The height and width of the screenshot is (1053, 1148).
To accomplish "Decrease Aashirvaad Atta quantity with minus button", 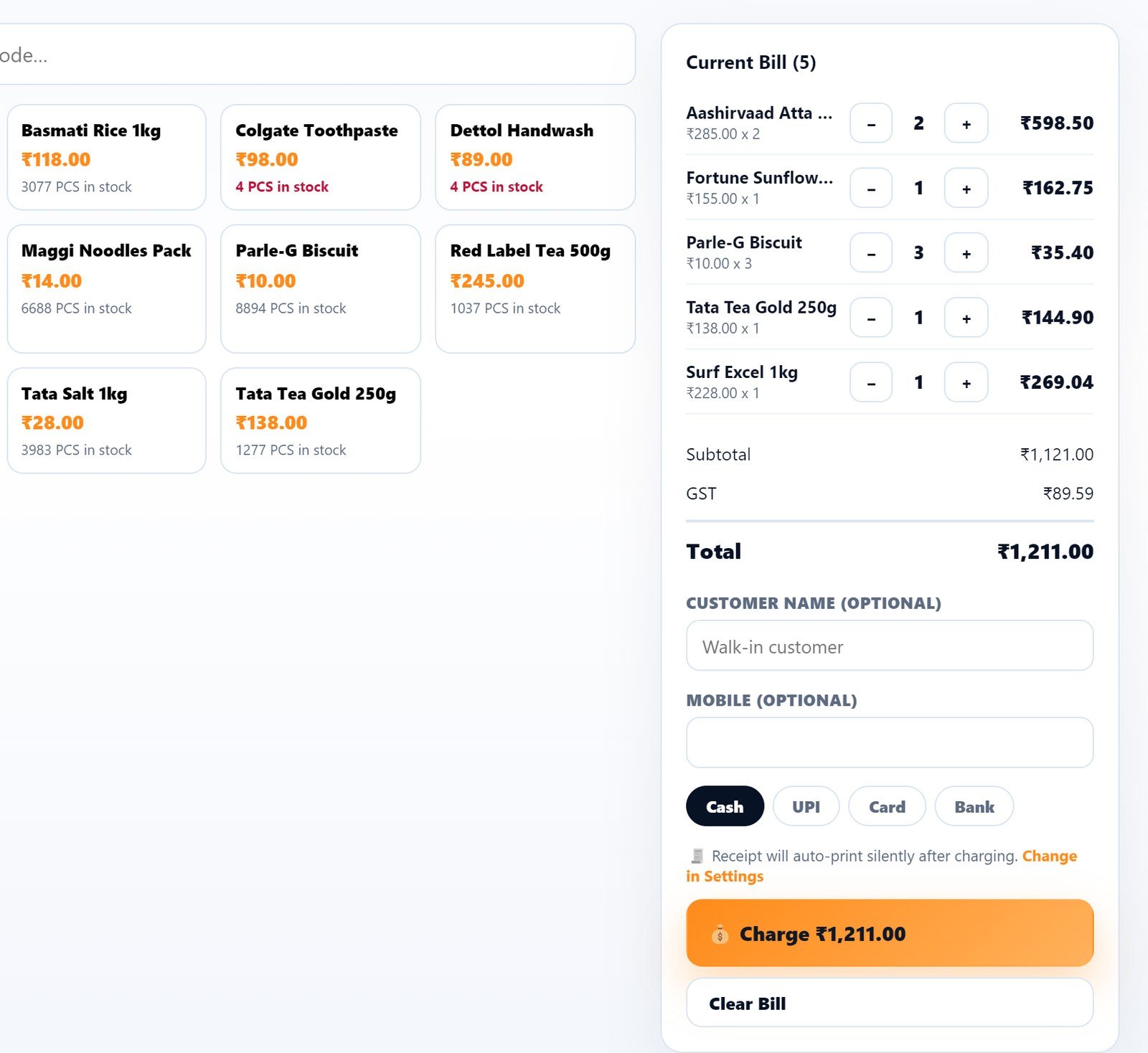I will (x=871, y=123).
